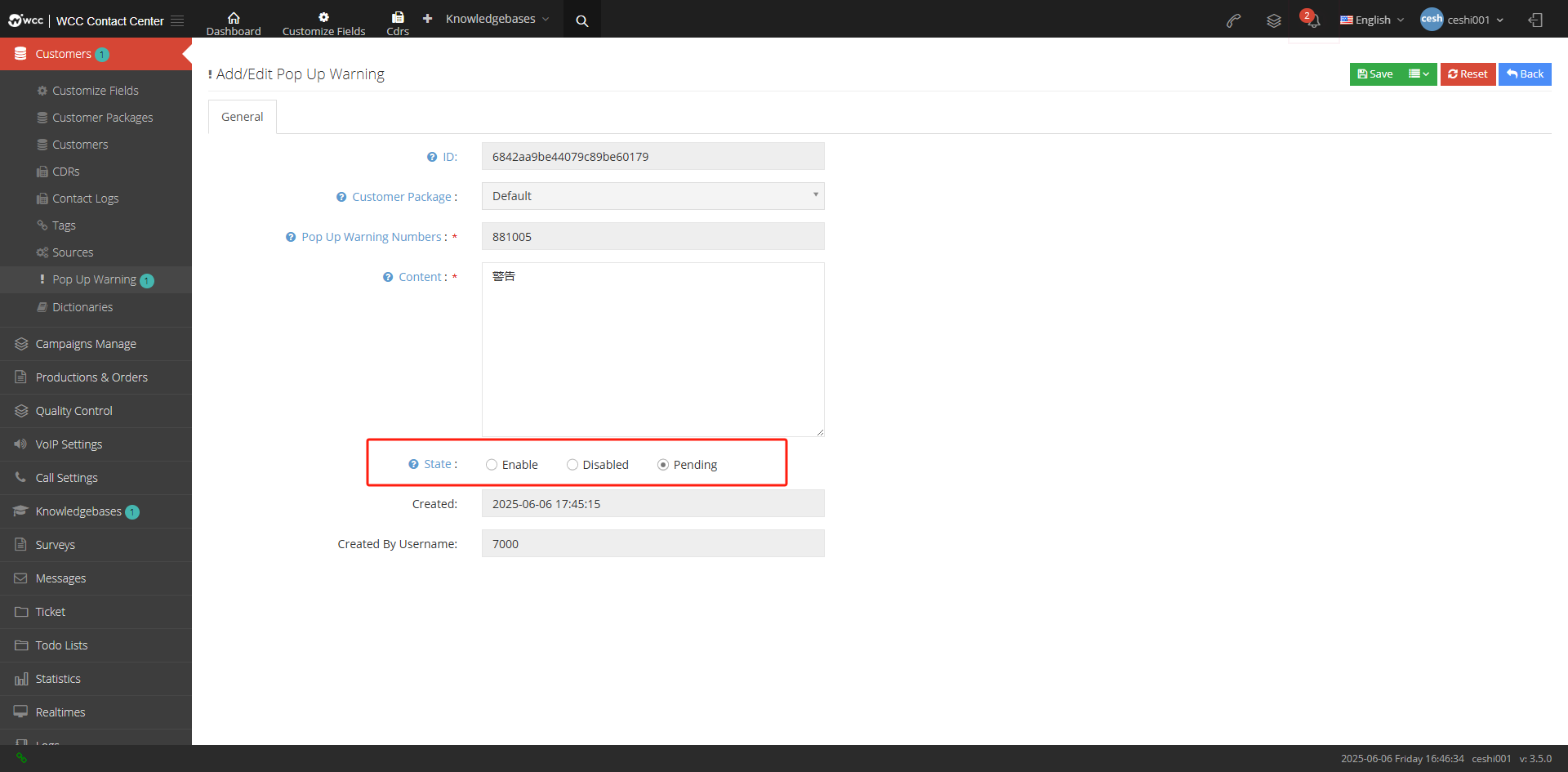Open Customize Fields in the sidebar

(96, 91)
